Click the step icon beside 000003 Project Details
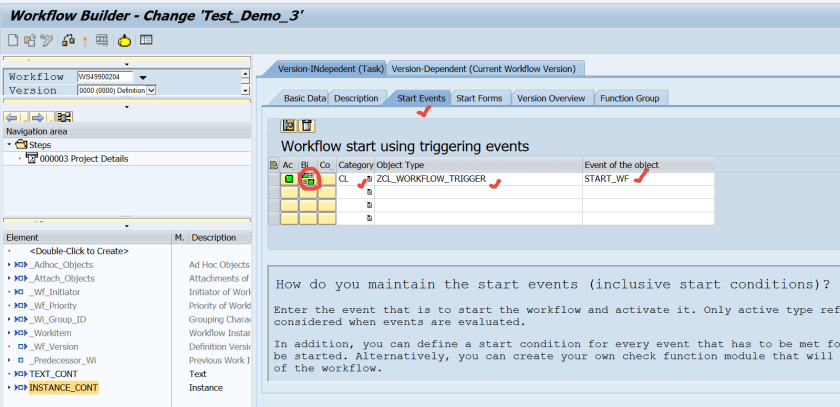840x407 pixels. click(32, 159)
